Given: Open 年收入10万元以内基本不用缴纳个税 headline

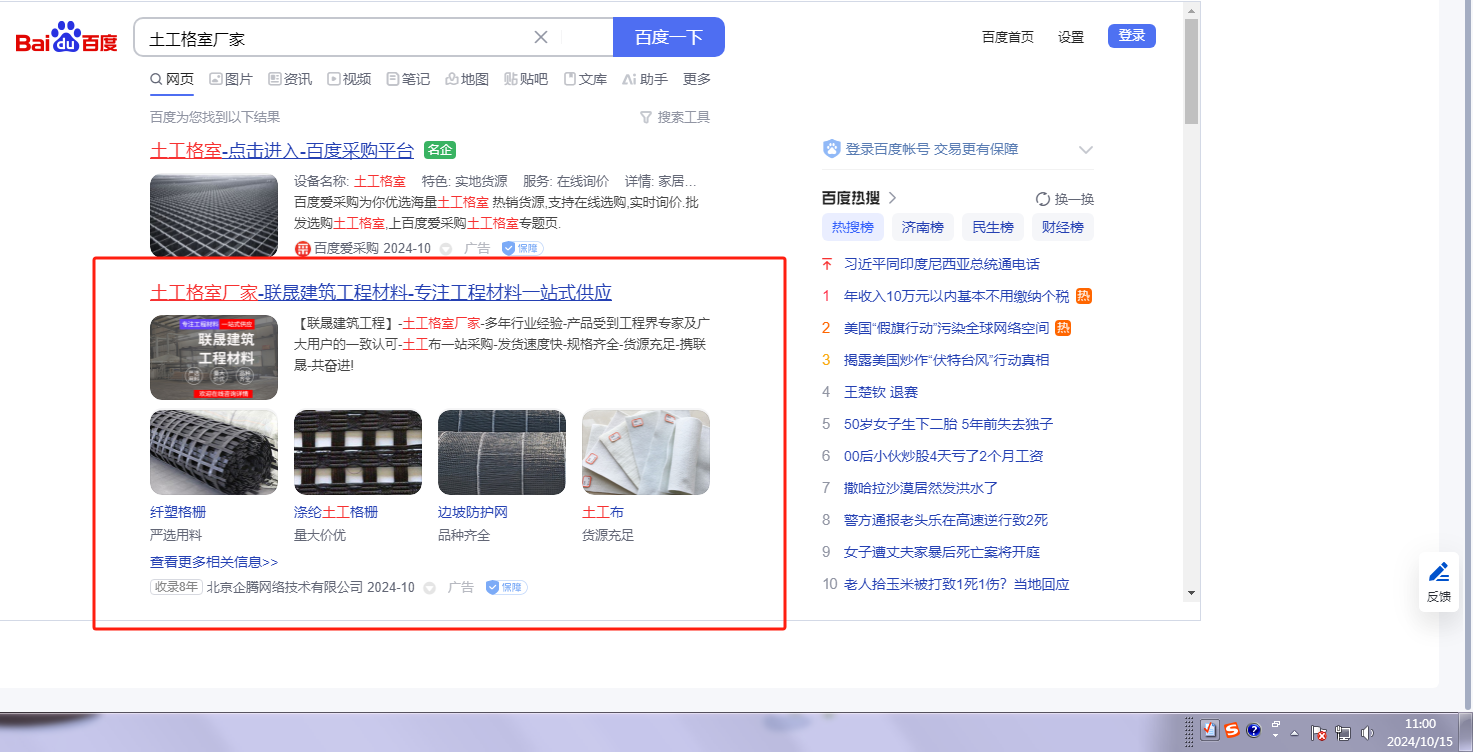Looking at the screenshot, I should [x=957, y=296].
